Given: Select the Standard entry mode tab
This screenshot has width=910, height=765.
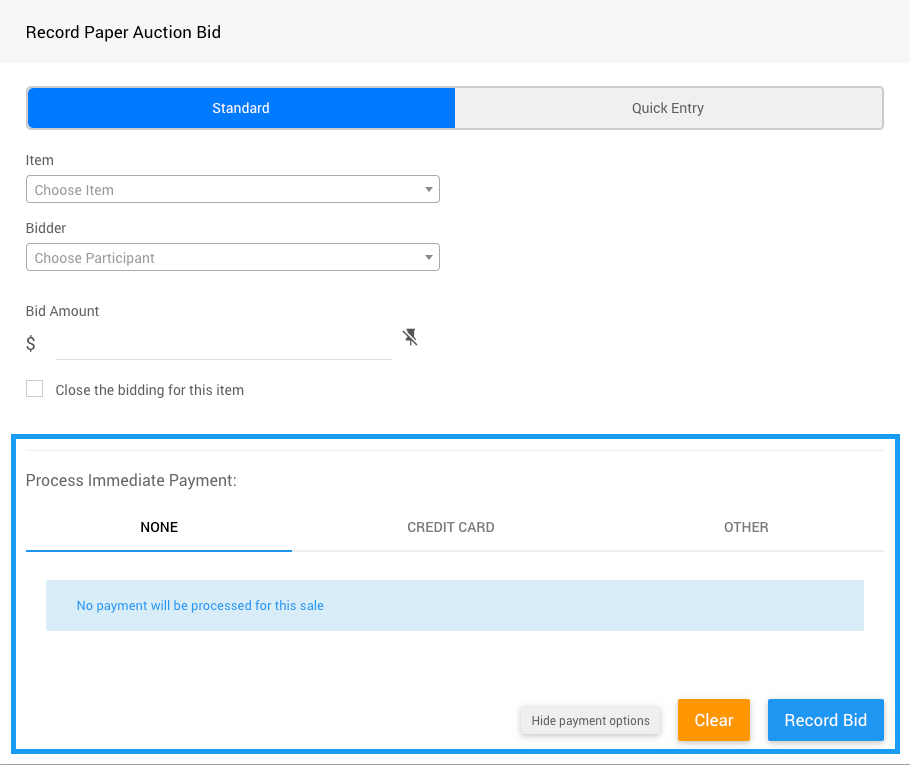Looking at the screenshot, I should pos(241,108).
